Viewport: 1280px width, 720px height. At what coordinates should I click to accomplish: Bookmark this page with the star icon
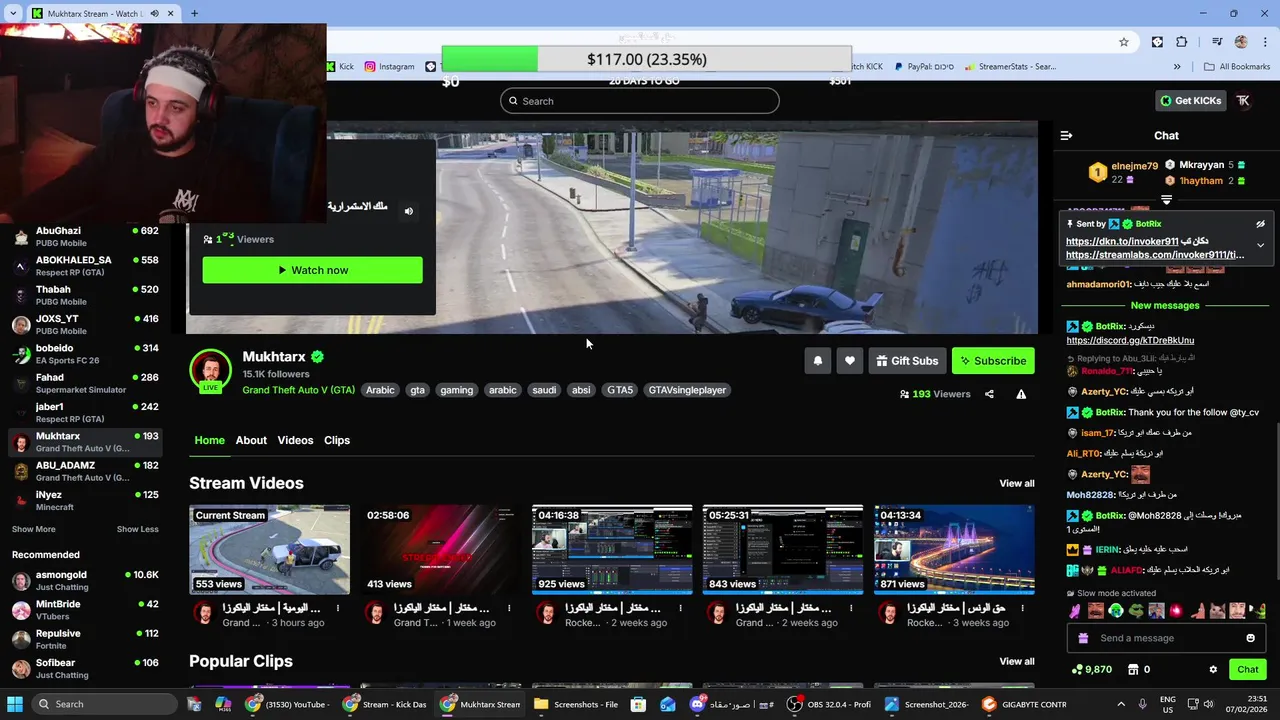point(1124,42)
